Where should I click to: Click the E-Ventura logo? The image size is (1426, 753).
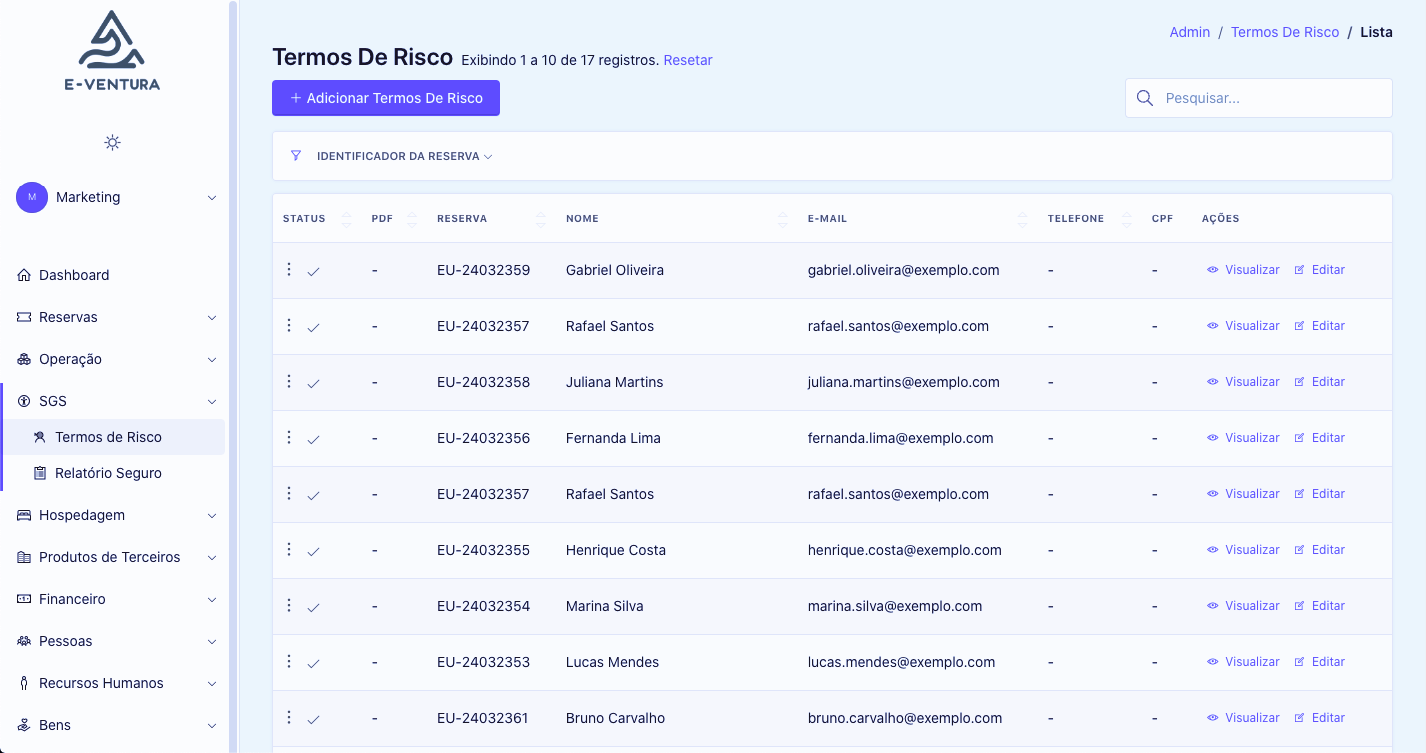click(112, 52)
